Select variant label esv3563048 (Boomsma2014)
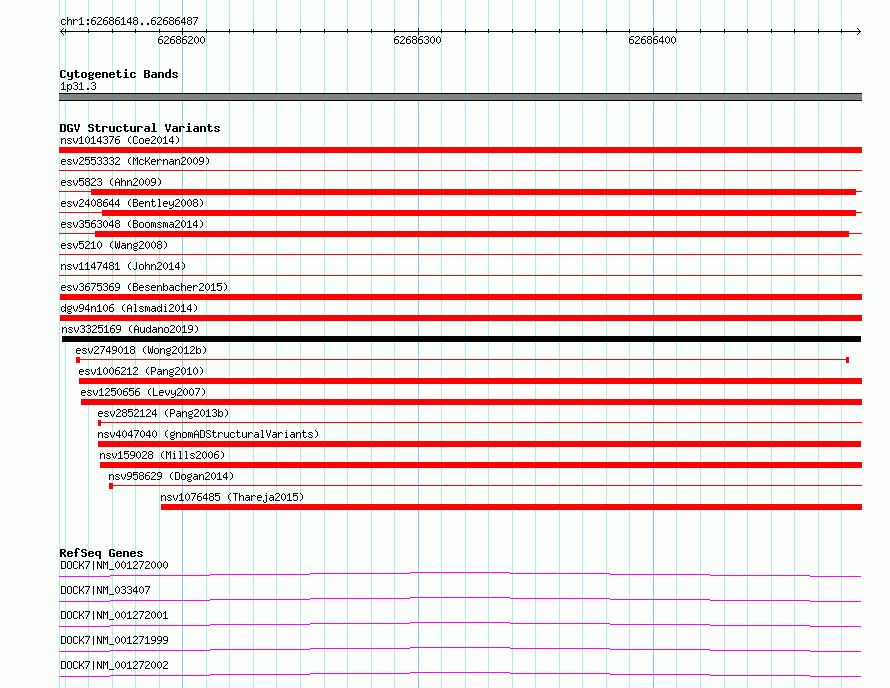 pyautogui.click(x=132, y=224)
